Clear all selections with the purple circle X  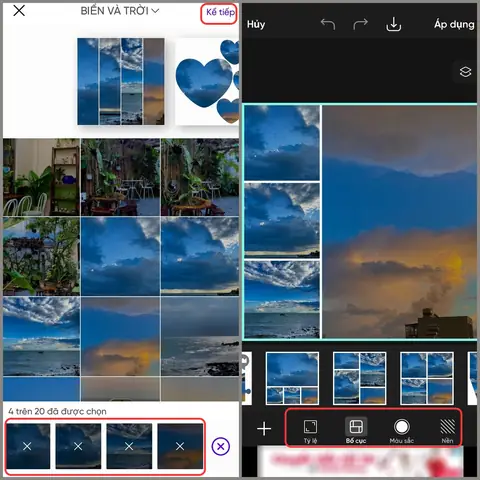coord(221,446)
